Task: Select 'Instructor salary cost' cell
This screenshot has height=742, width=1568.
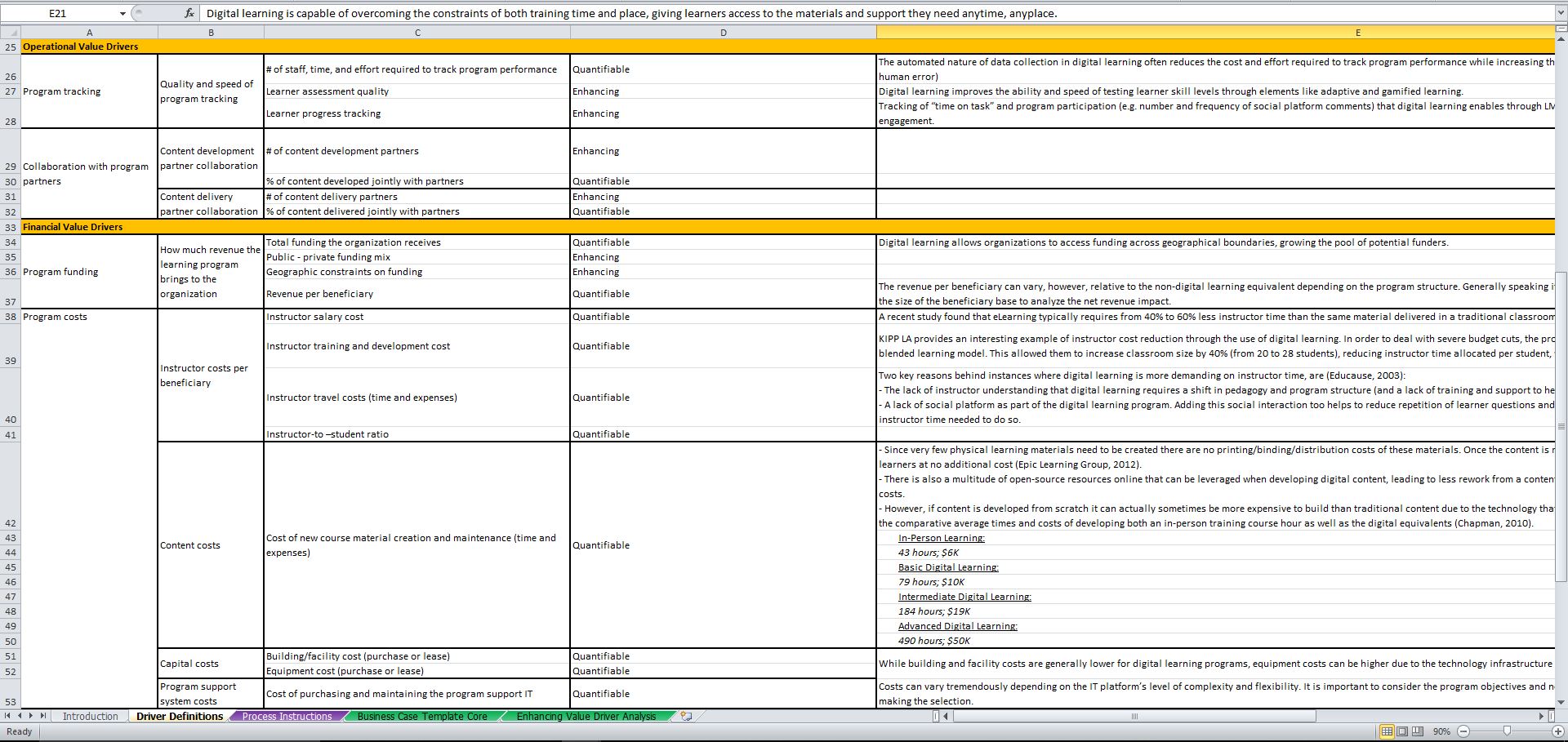Action: click(417, 317)
